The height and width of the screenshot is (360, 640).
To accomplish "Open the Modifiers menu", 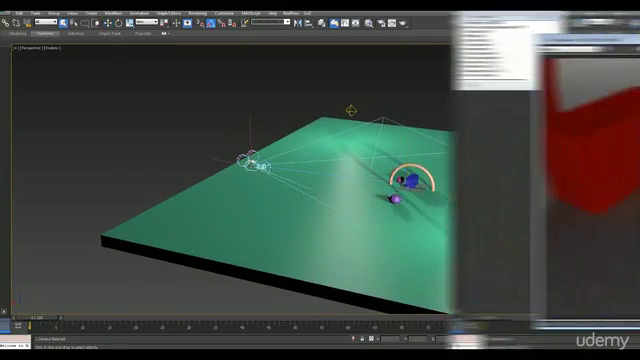I will [x=113, y=13].
